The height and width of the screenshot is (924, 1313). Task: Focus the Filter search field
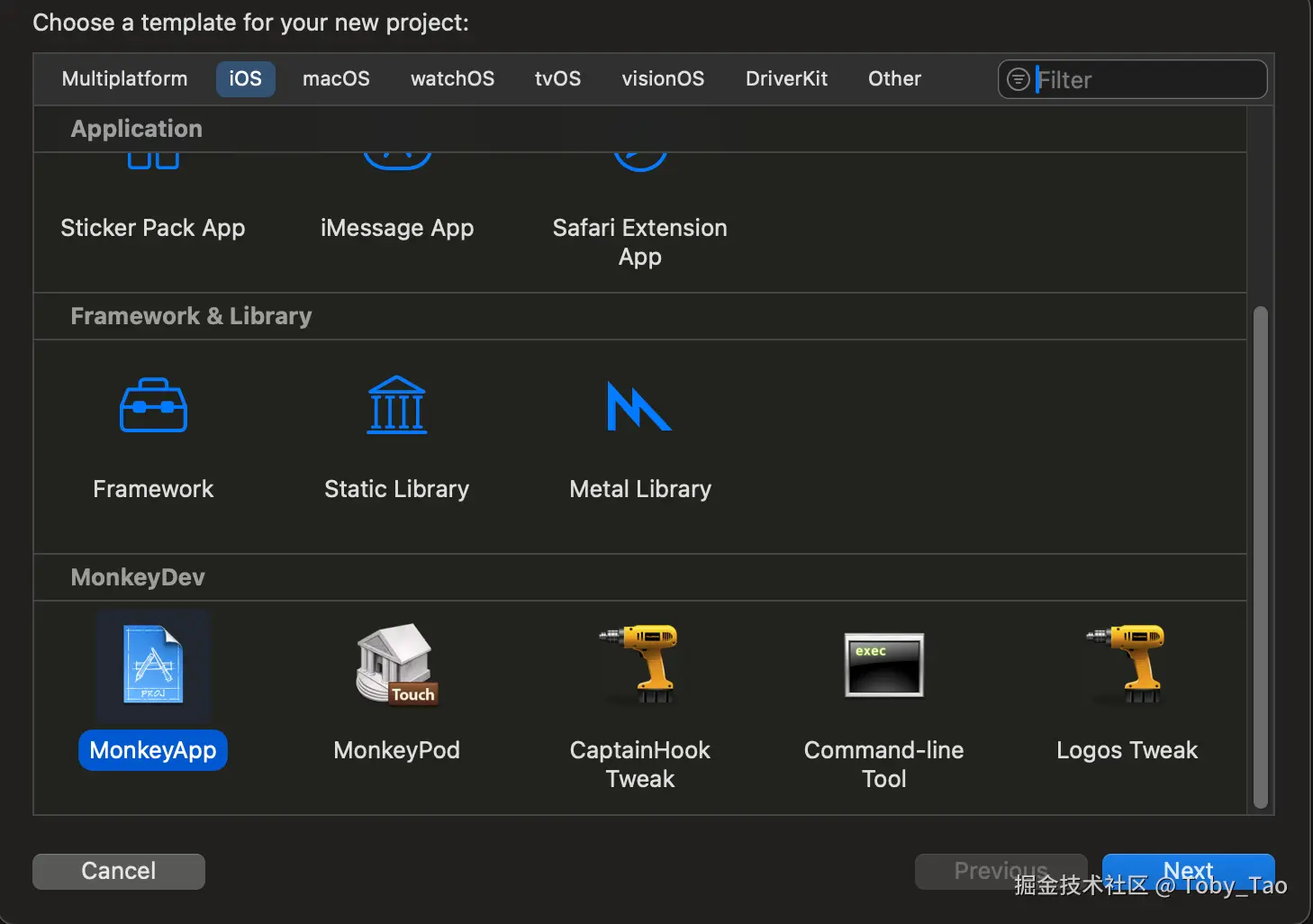pyautogui.click(x=1133, y=79)
